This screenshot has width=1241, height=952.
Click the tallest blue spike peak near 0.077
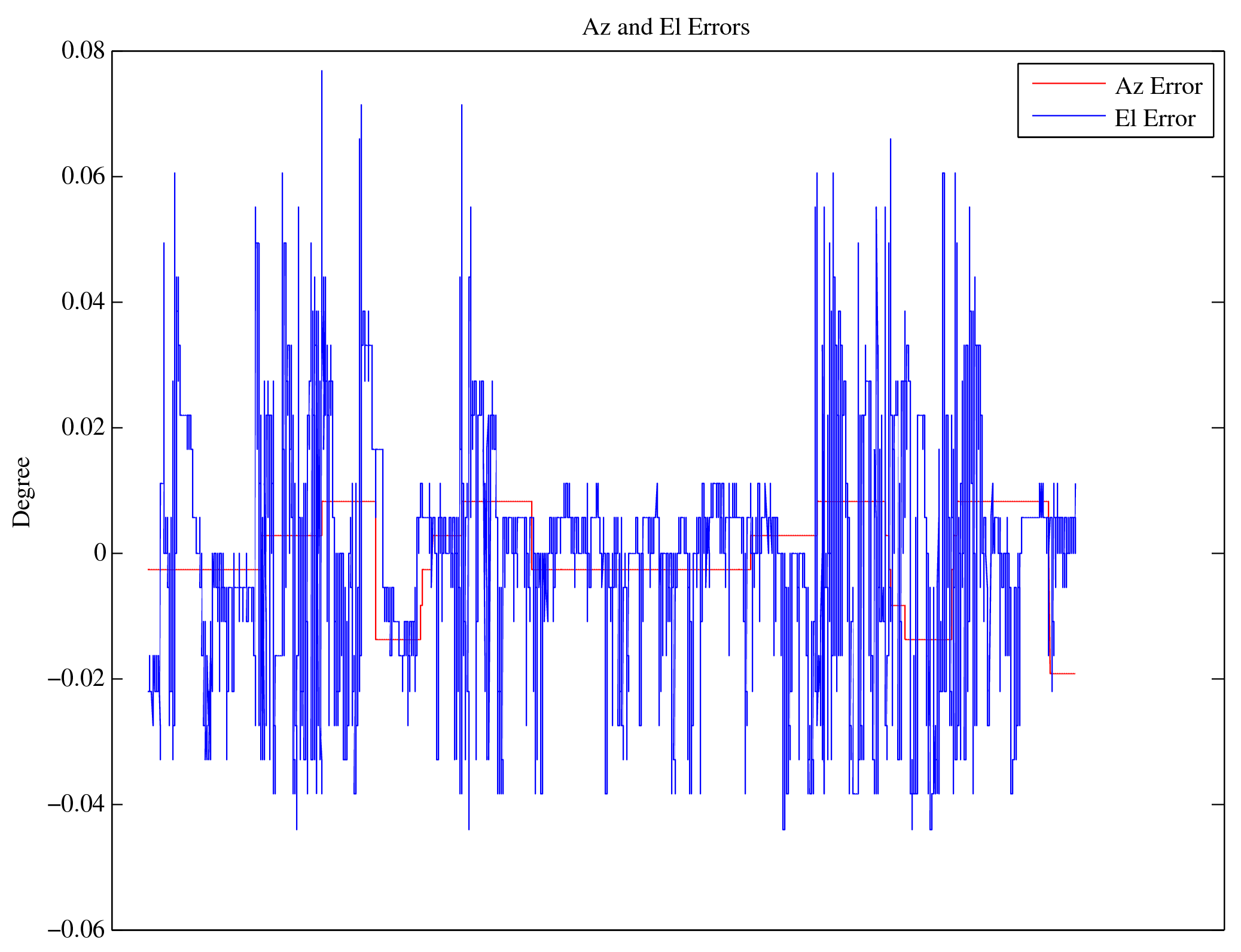tap(322, 72)
